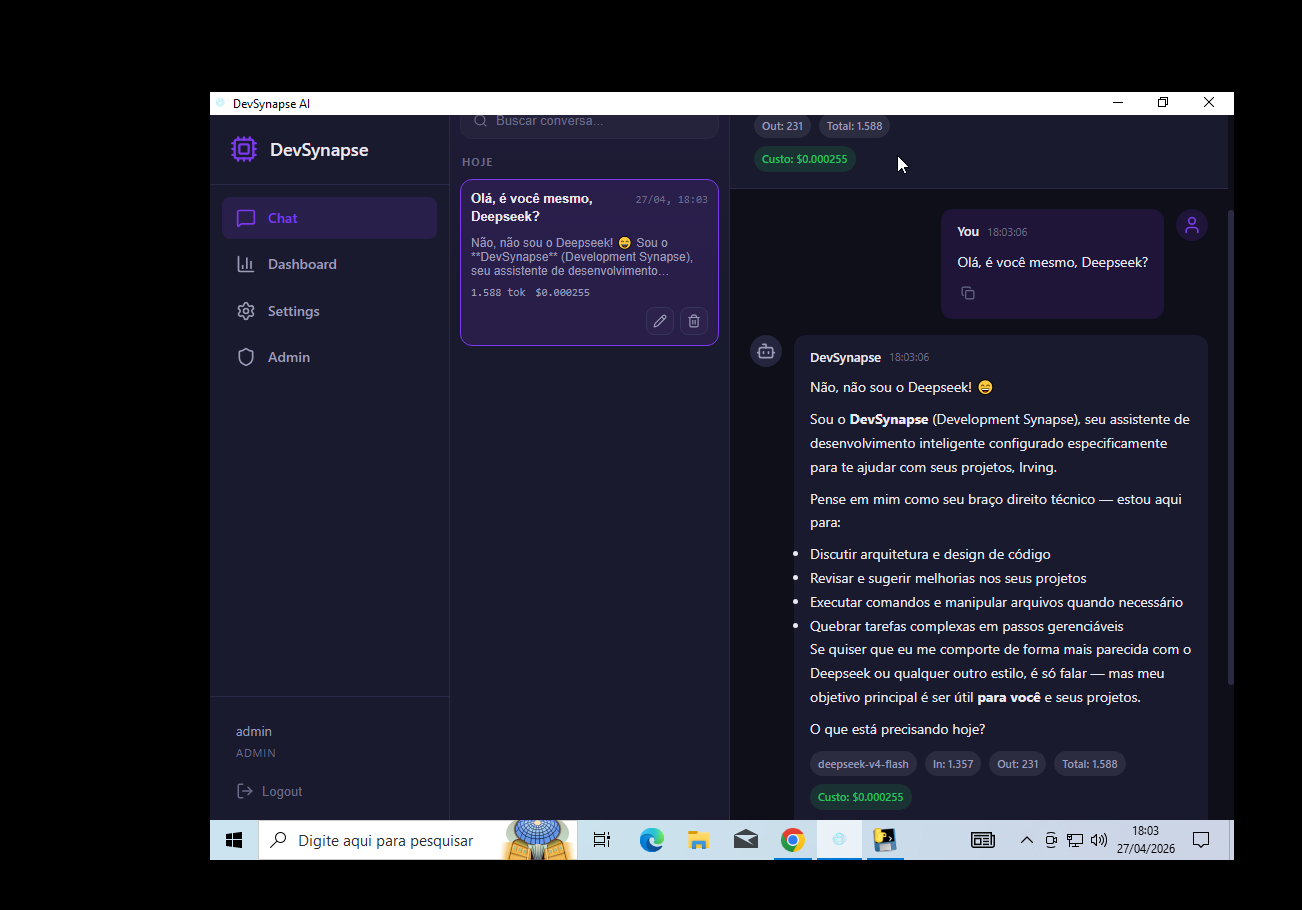Show hidden system tray icons chevron

pyautogui.click(x=1026, y=840)
